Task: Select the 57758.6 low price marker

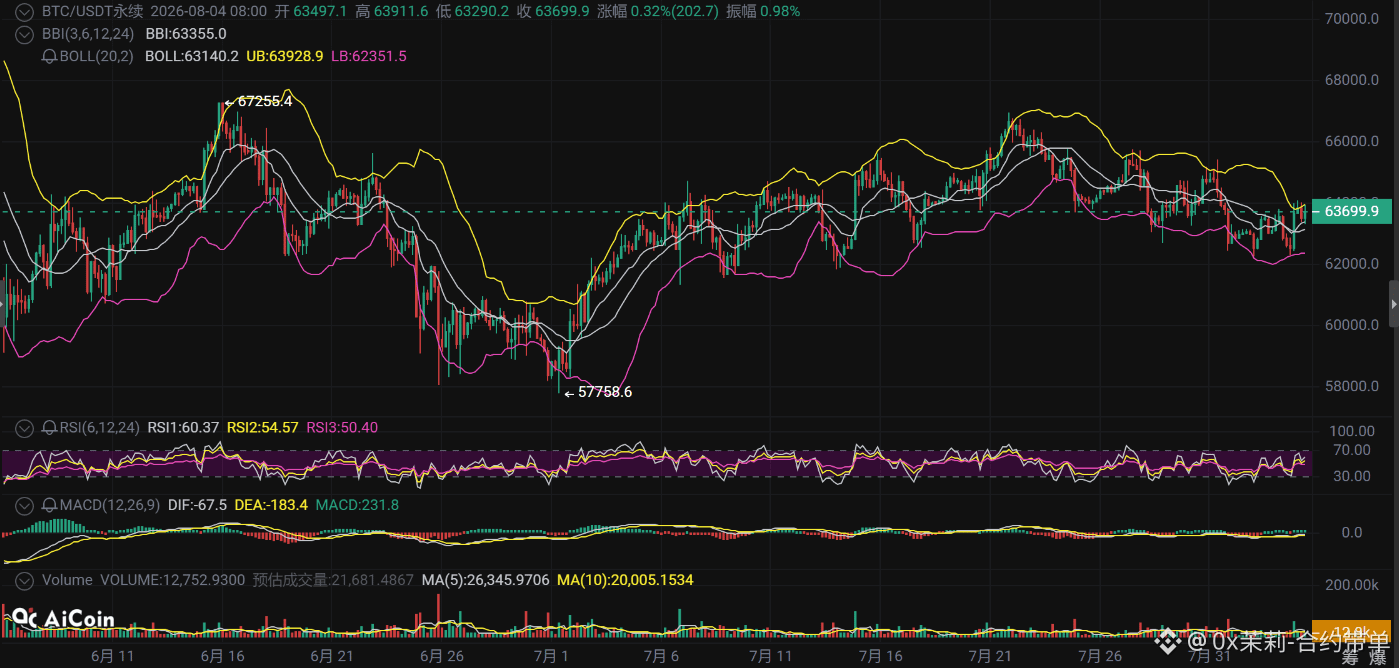Action: [598, 392]
